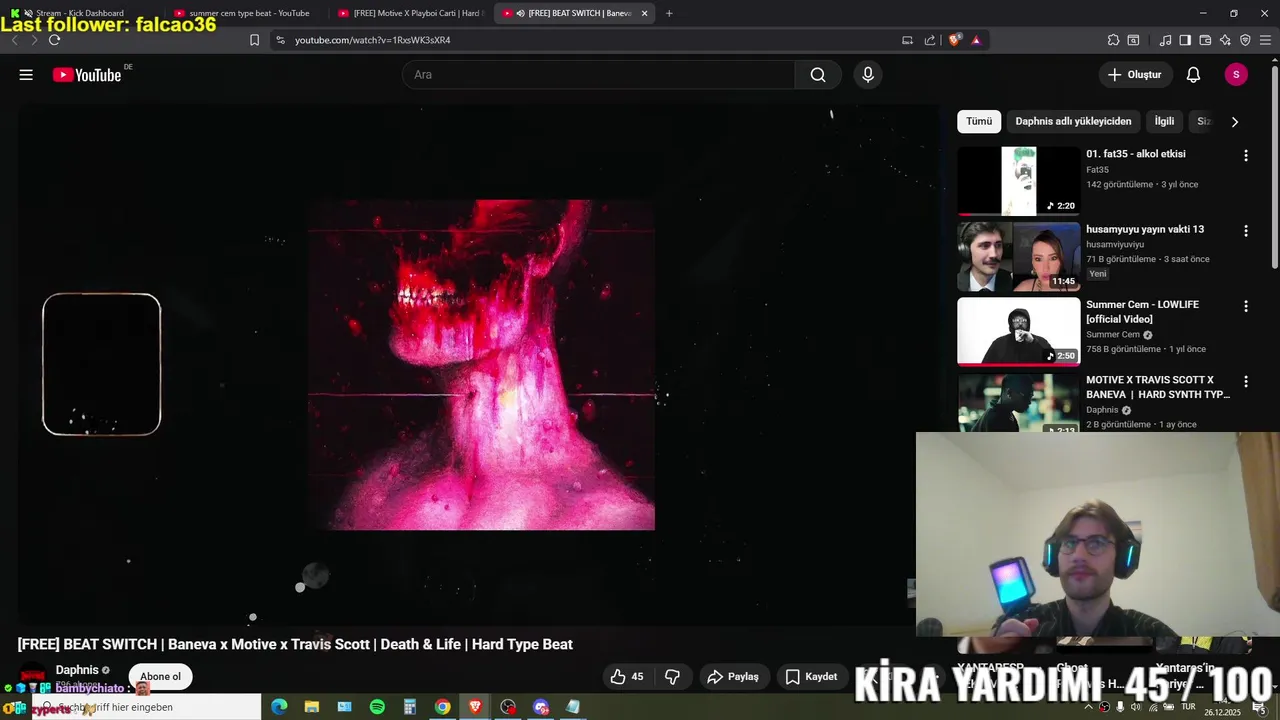Switch to Motive X Playboi Carti tab
The width and height of the screenshot is (1280, 720).
(x=411, y=13)
